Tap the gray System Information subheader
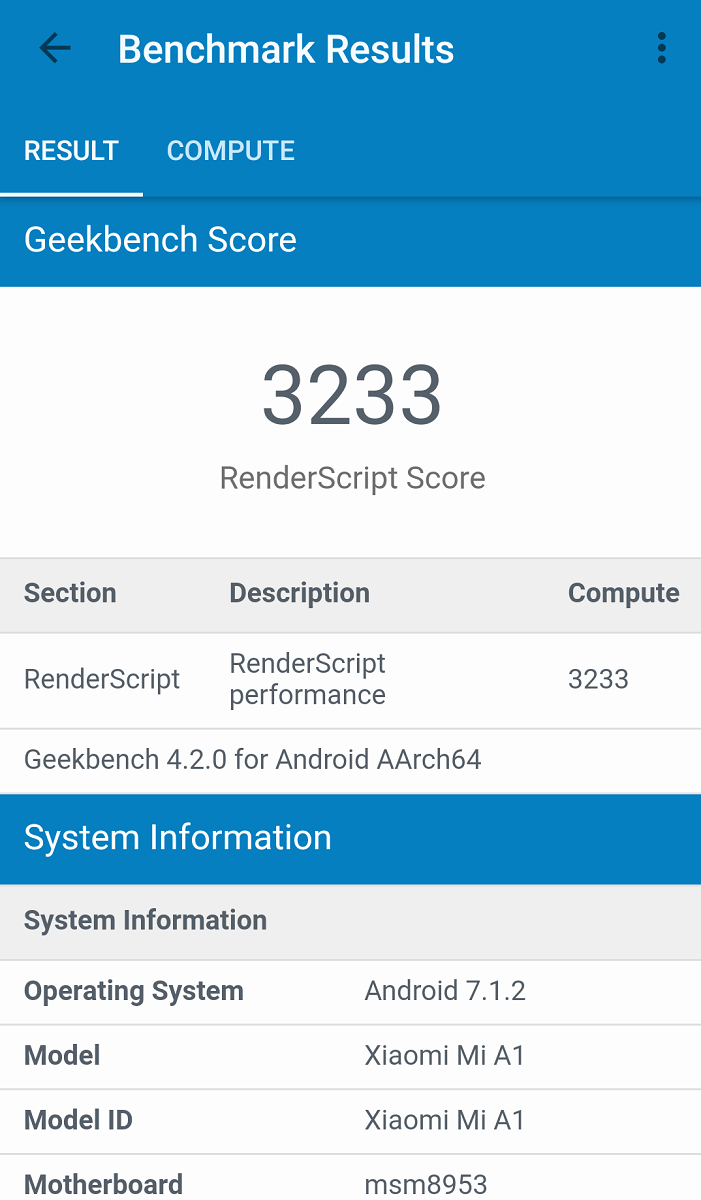The width and height of the screenshot is (701, 1200). click(x=350, y=921)
